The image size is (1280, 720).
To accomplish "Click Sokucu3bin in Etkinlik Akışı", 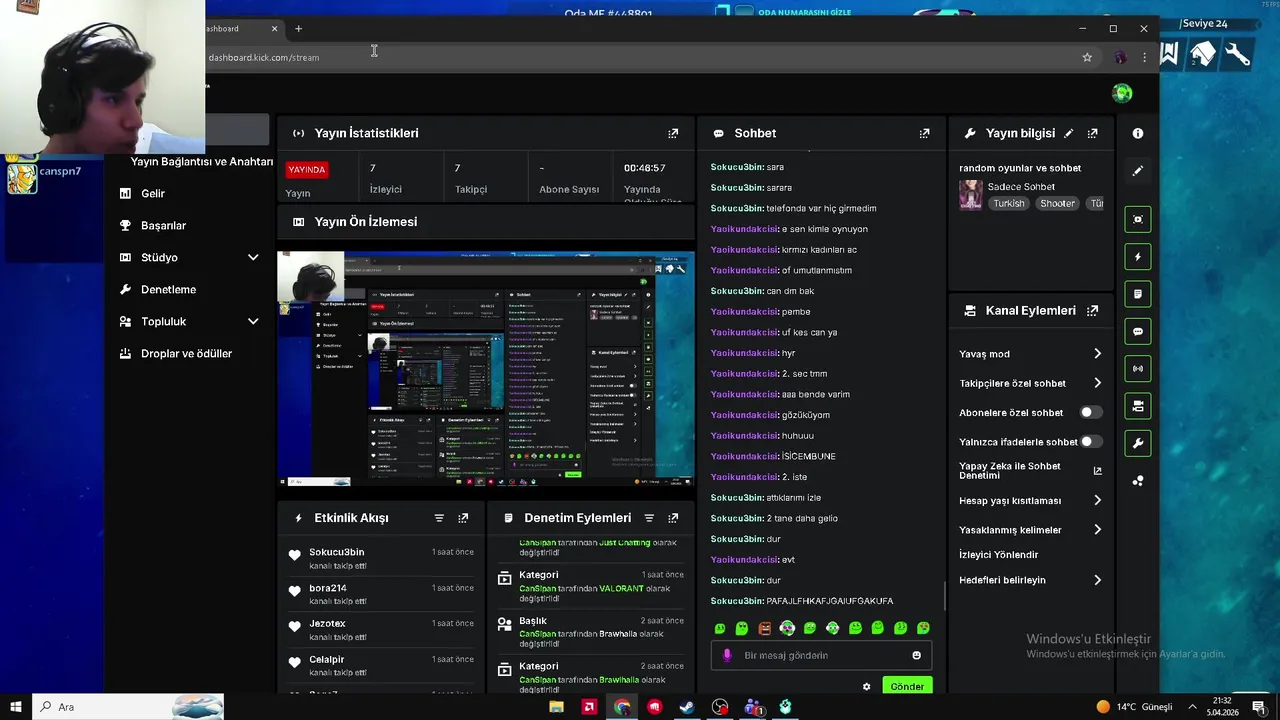I will (336, 552).
